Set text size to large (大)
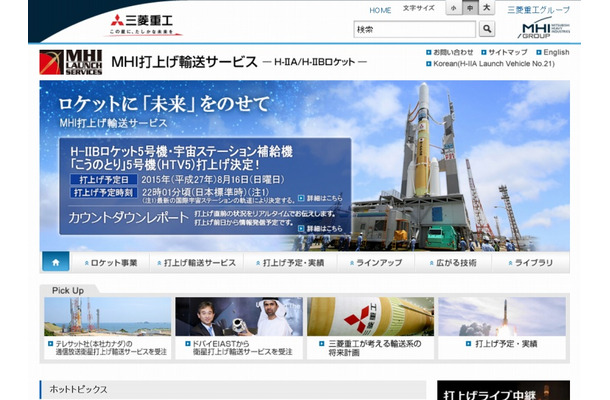The image size is (610, 400). [486, 8]
